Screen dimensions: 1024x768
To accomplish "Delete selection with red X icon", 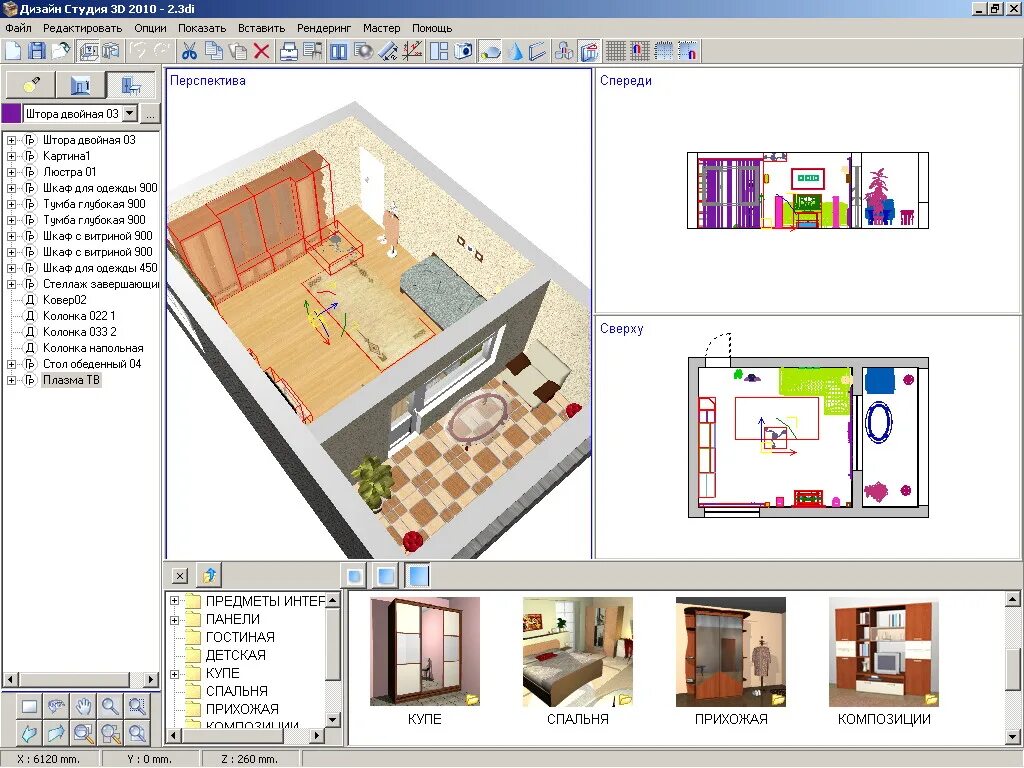I will [261, 50].
